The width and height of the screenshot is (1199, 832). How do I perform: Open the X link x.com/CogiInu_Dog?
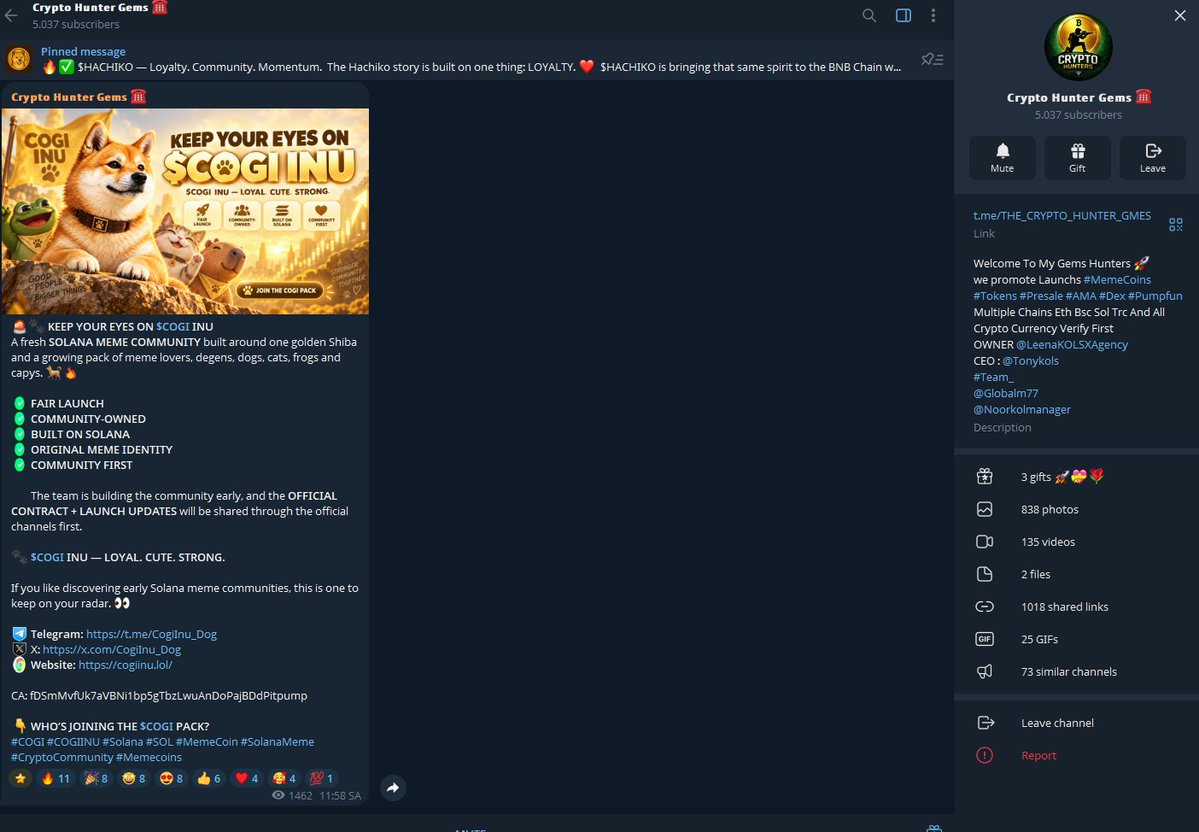click(112, 649)
